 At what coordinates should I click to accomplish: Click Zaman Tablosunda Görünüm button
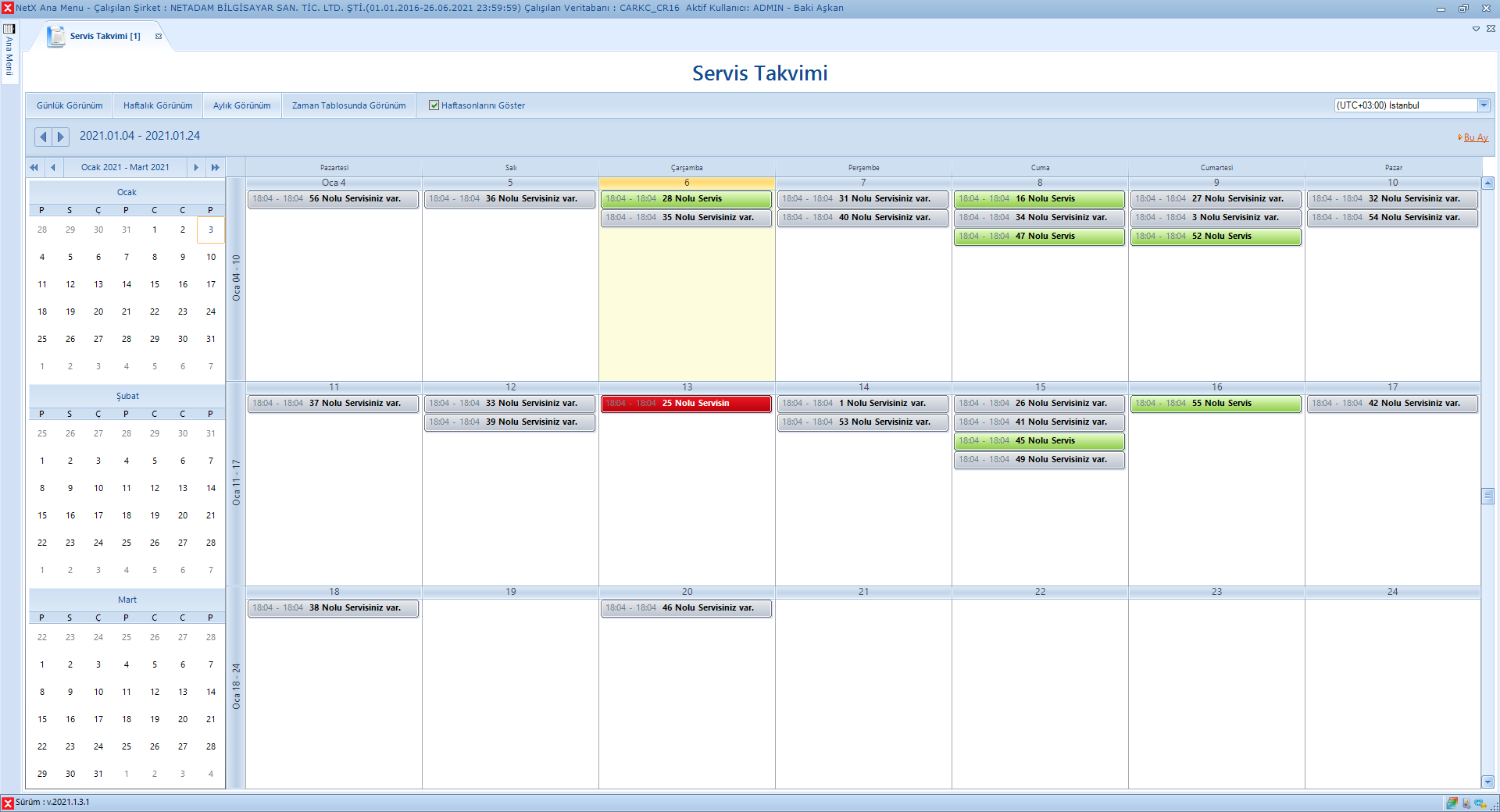348,105
